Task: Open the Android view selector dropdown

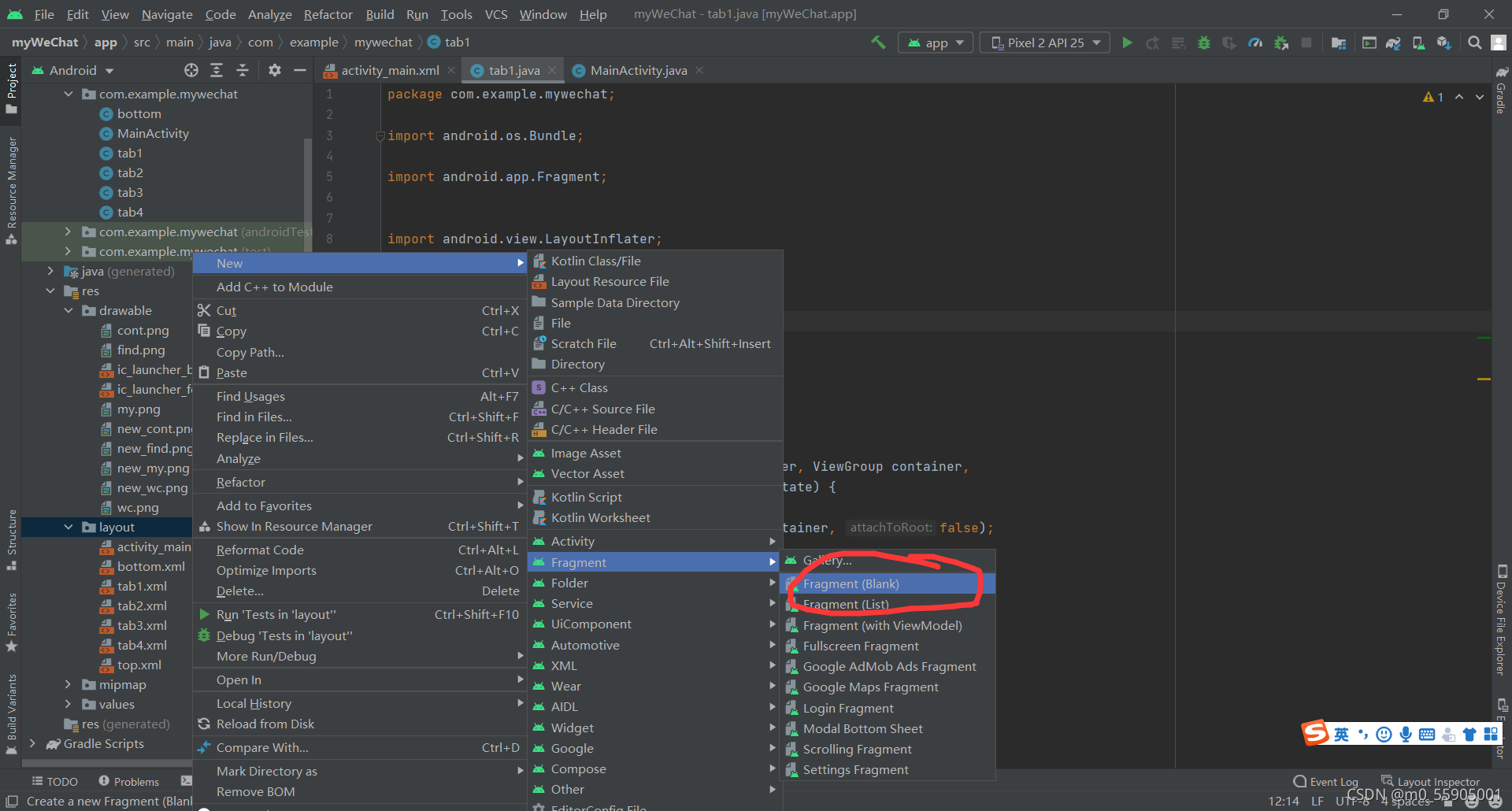Action: tap(72, 70)
